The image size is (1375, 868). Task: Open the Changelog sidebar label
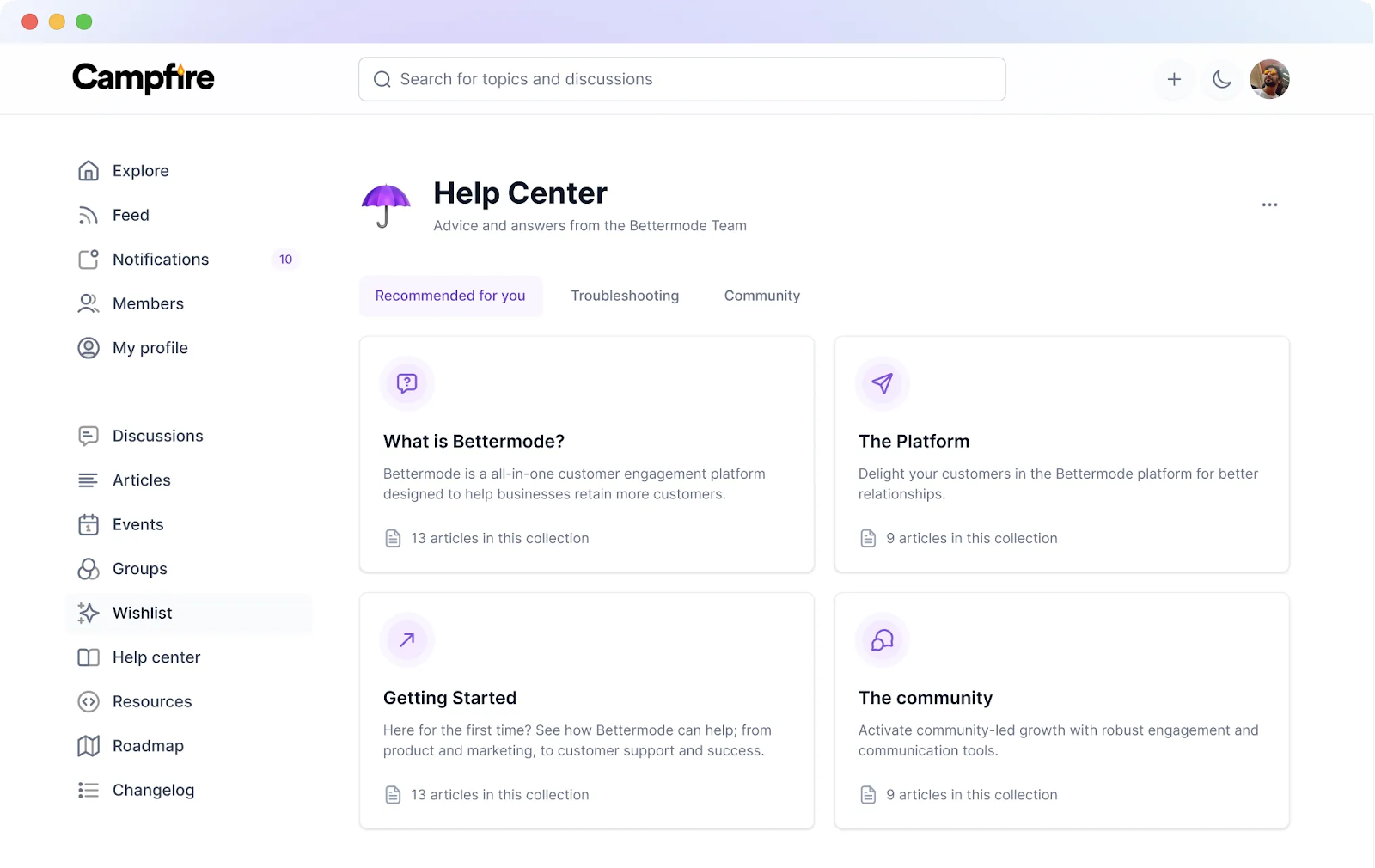[153, 790]
